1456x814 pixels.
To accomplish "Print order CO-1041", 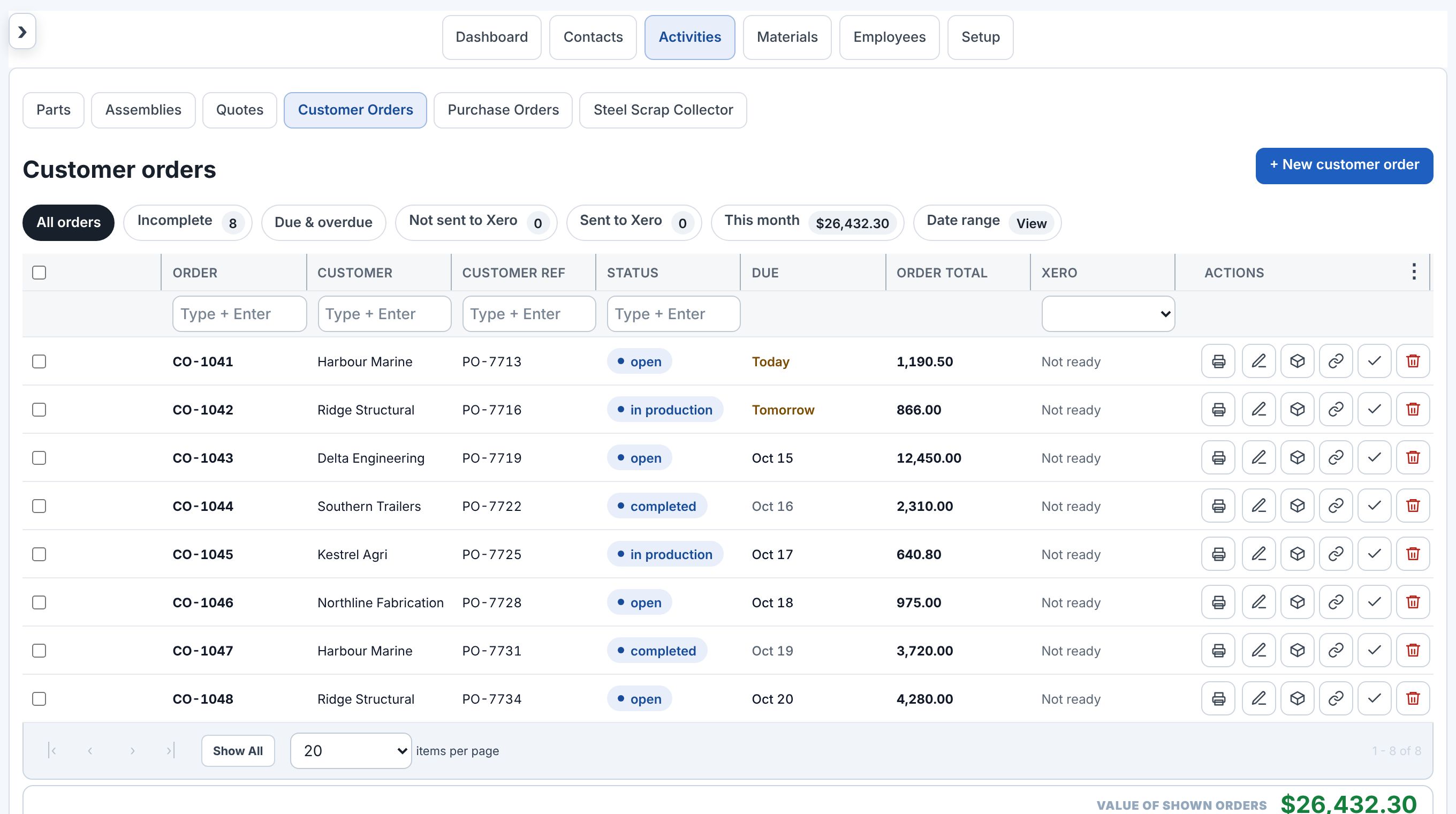I will point(1218,361).
